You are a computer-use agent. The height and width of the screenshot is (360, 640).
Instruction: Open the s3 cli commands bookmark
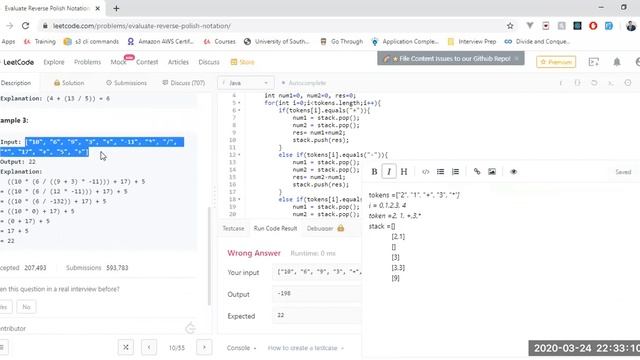pyautogui.click(x=91, y=42)
